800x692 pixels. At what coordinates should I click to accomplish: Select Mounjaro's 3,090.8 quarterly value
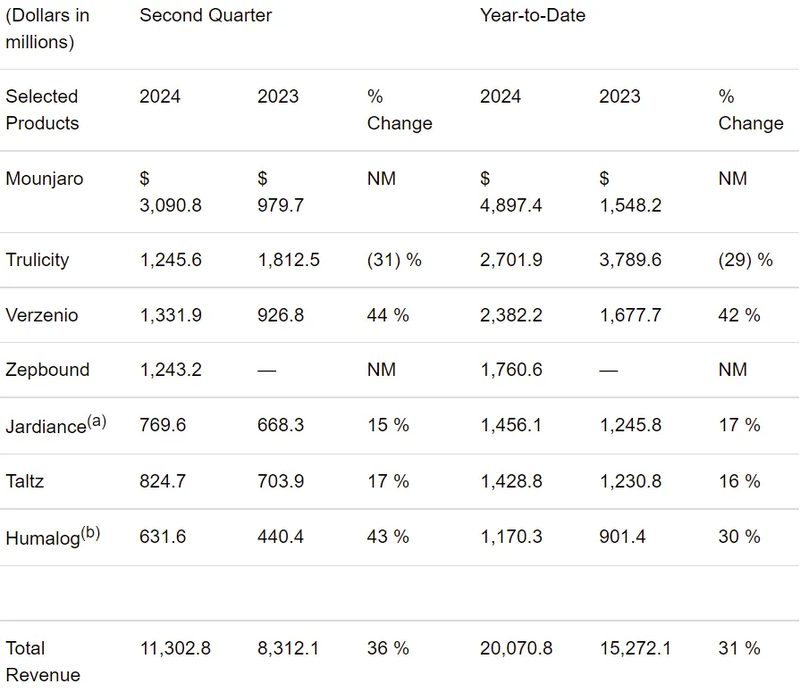tap(170, 205)
